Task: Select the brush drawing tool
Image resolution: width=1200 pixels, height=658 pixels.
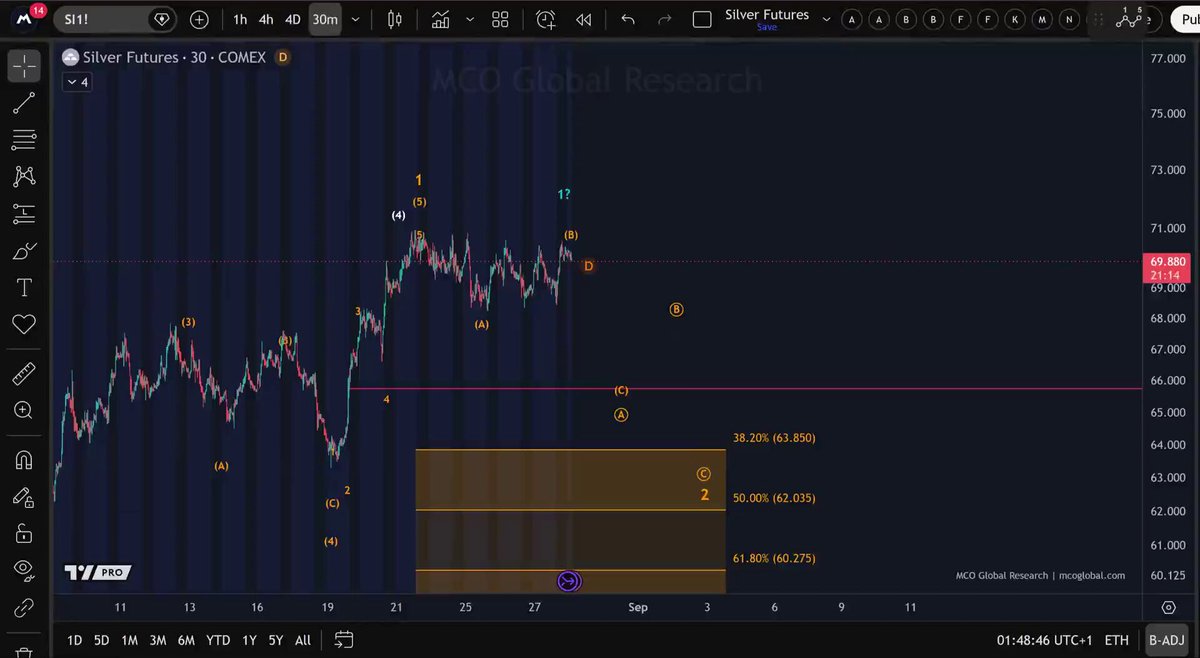Action: point(24,251)
